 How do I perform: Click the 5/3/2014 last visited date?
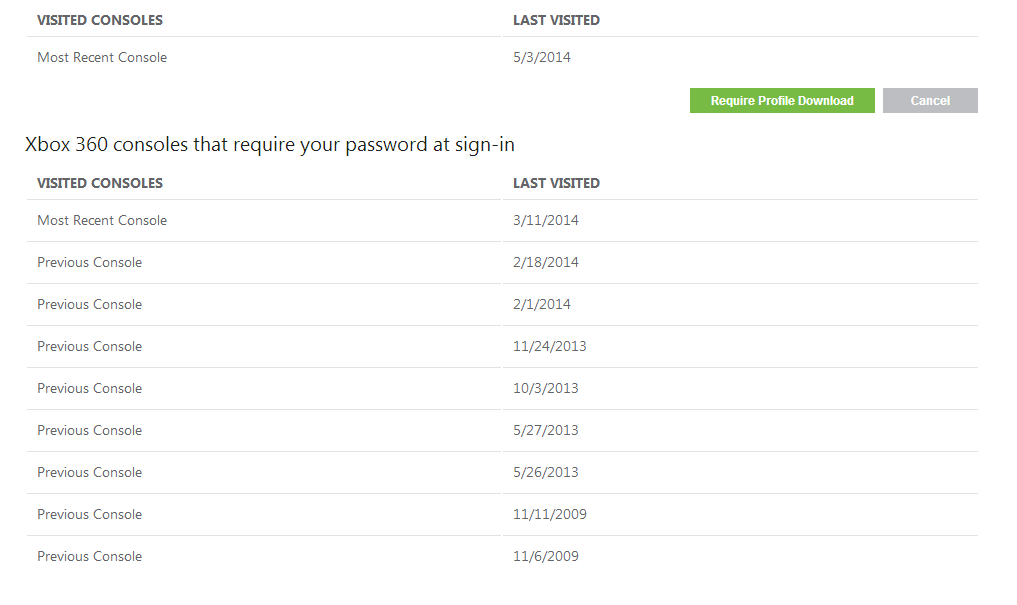[541, 58]
